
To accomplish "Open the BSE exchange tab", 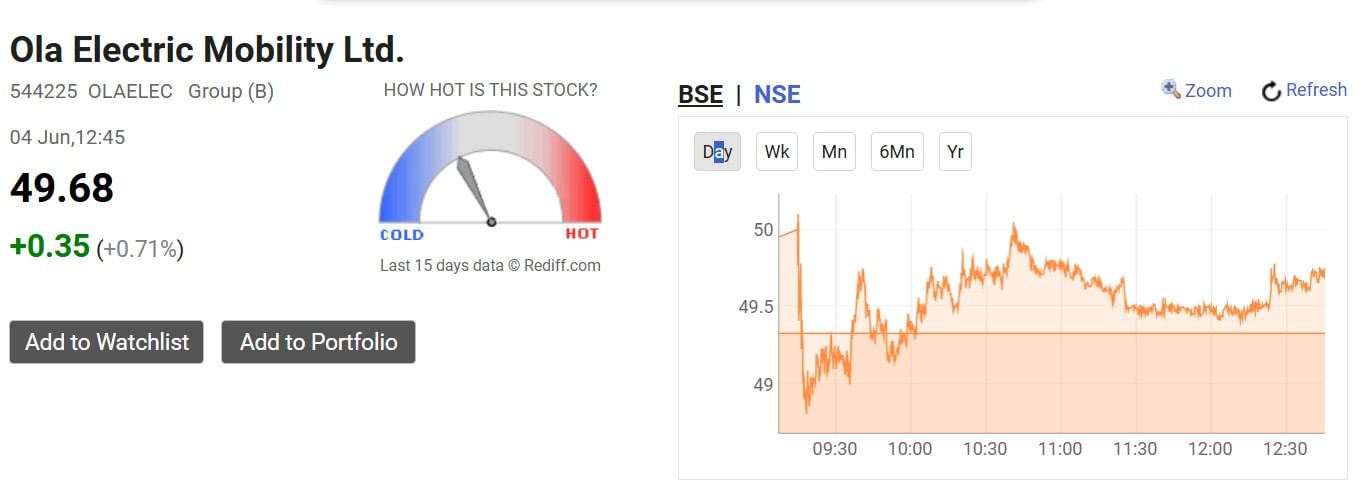I will 700,94.
